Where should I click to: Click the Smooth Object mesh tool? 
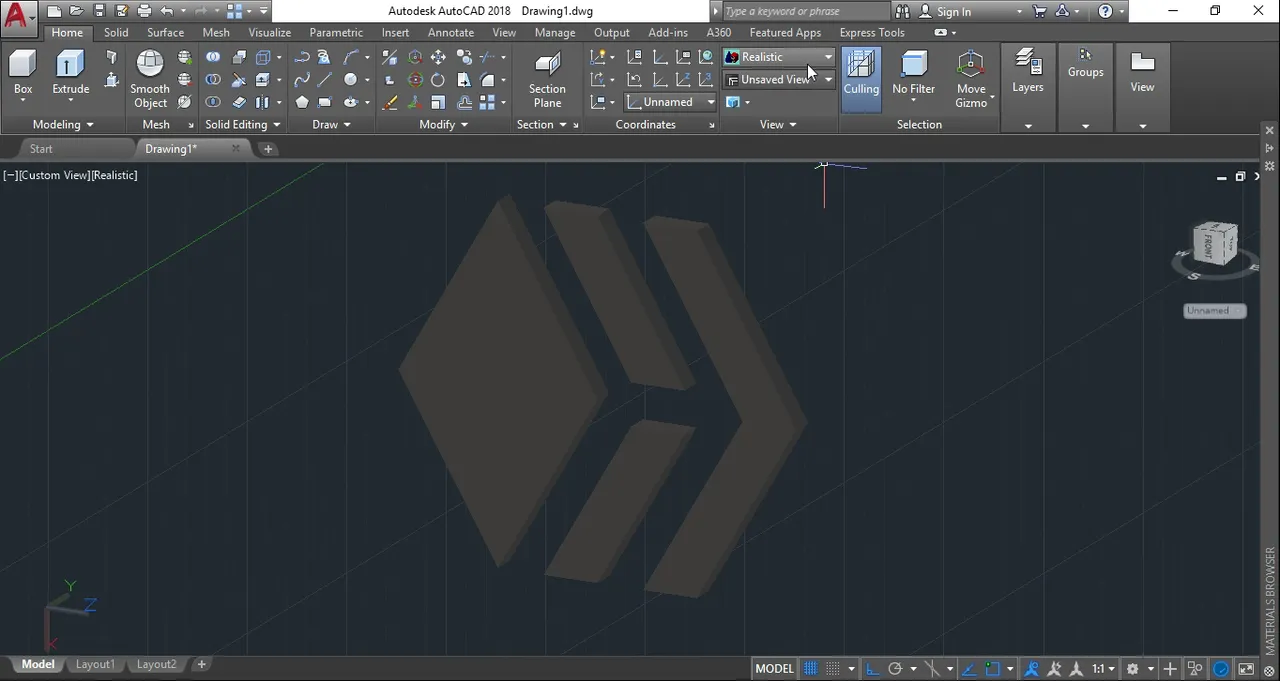click(150, 80)
